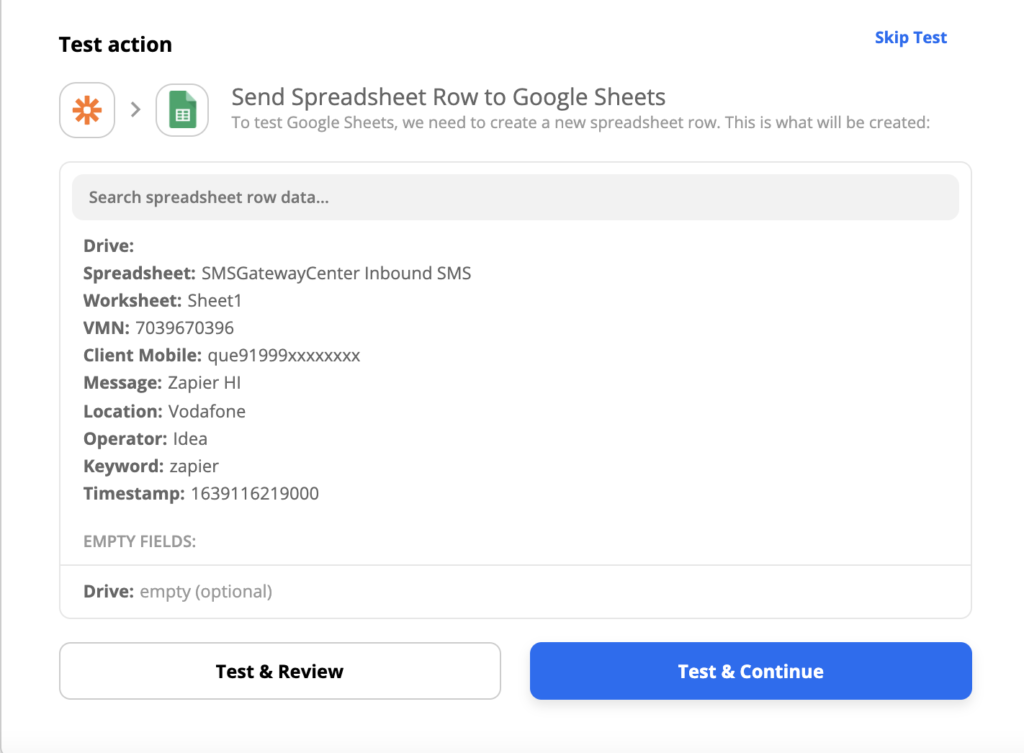1024x753 pixels.
Task: Click the Send Spreadsheet Row to Google Sheets title
Action: [448, 97]
